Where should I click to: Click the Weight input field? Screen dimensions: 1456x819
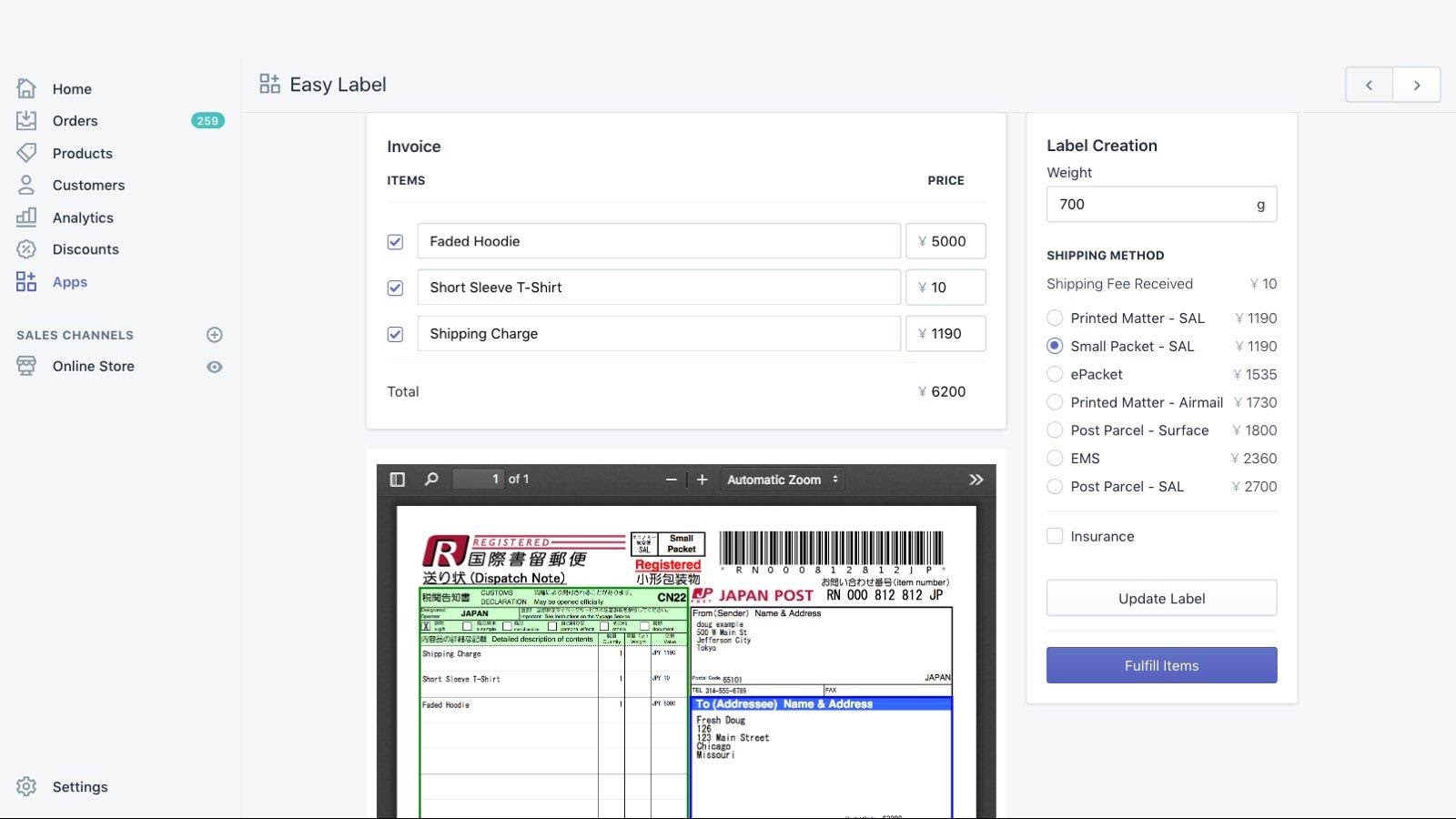point(1150,205)
